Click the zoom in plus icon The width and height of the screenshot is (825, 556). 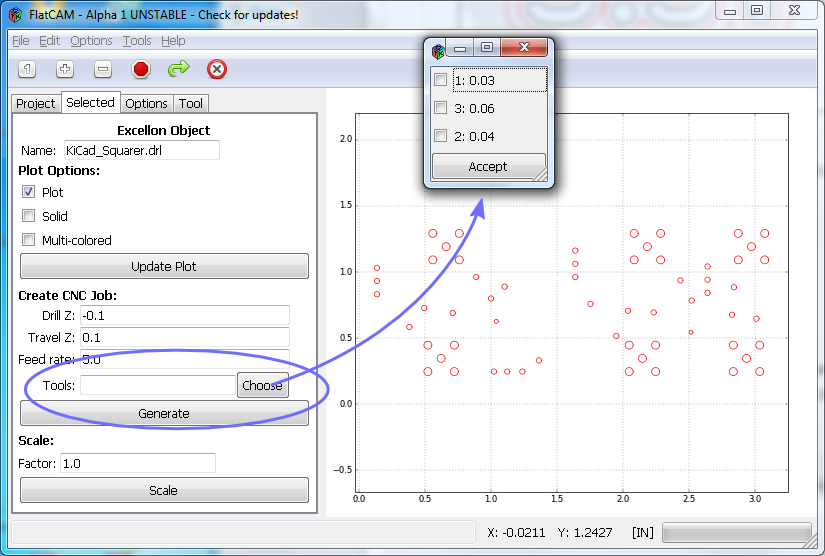(x=65, y=69)
